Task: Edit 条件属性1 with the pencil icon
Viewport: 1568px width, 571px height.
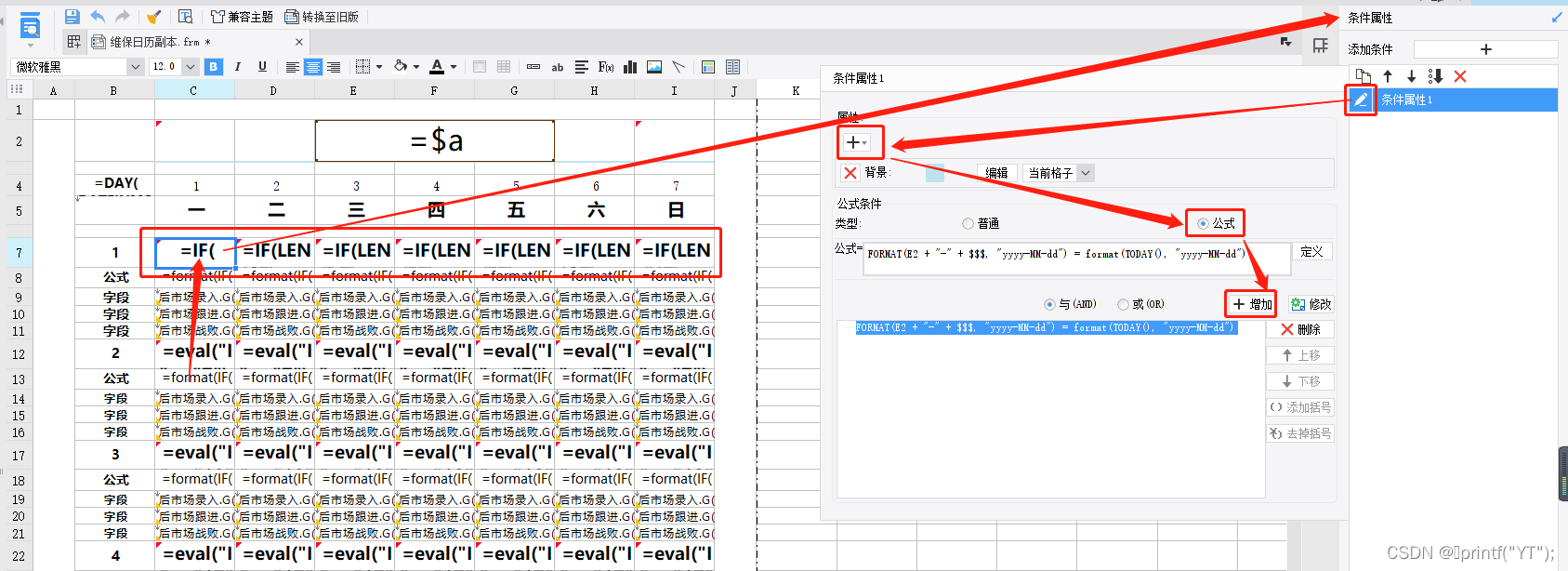Action: pyautogui.click(x=1361, y=100)
